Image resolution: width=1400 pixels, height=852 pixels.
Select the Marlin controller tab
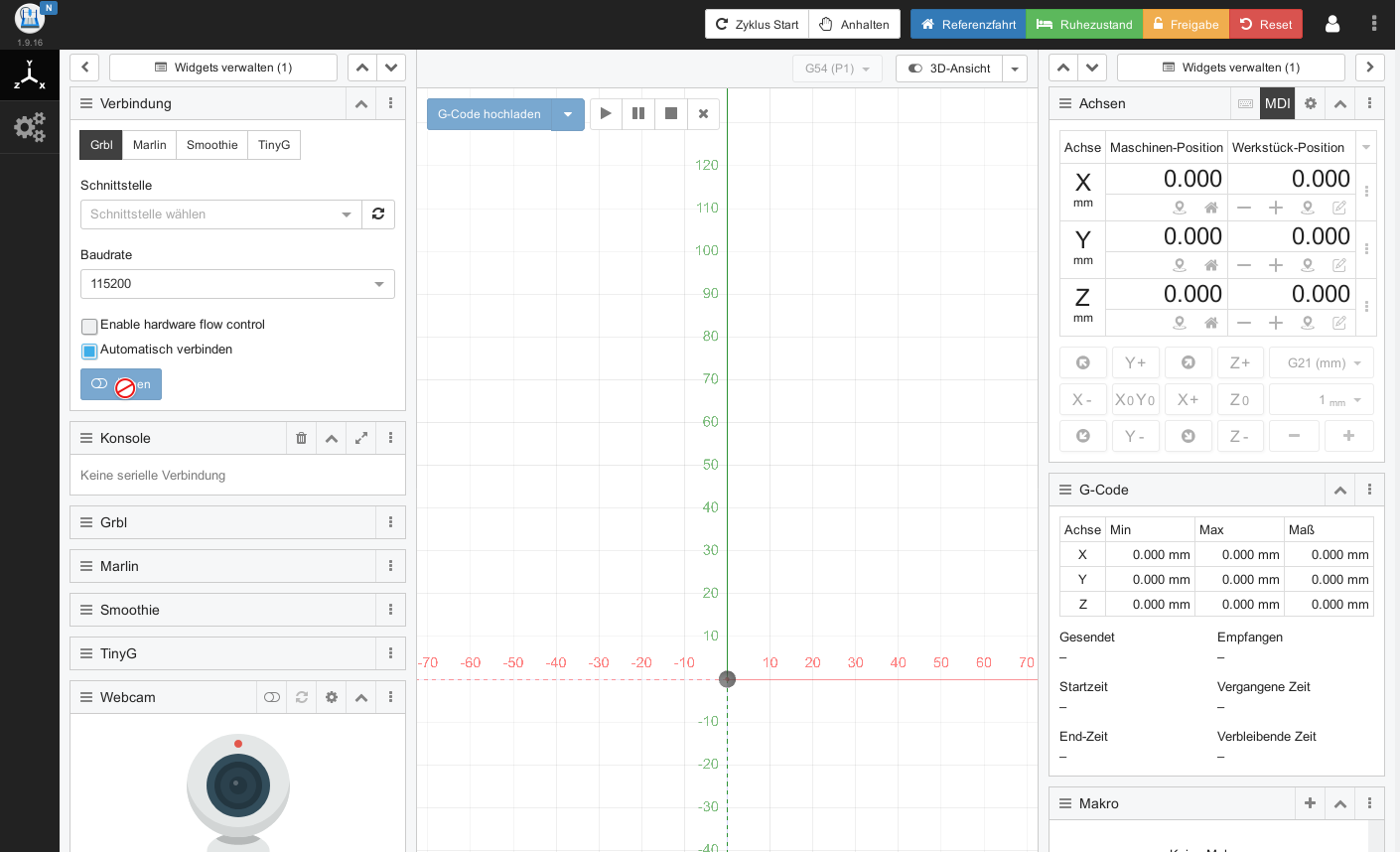[x=149, y=145]
